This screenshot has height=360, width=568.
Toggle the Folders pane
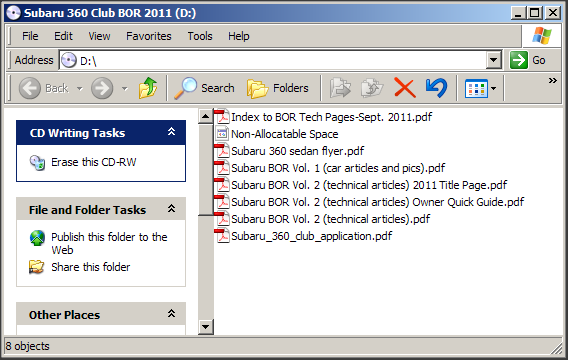coord(278,88)
